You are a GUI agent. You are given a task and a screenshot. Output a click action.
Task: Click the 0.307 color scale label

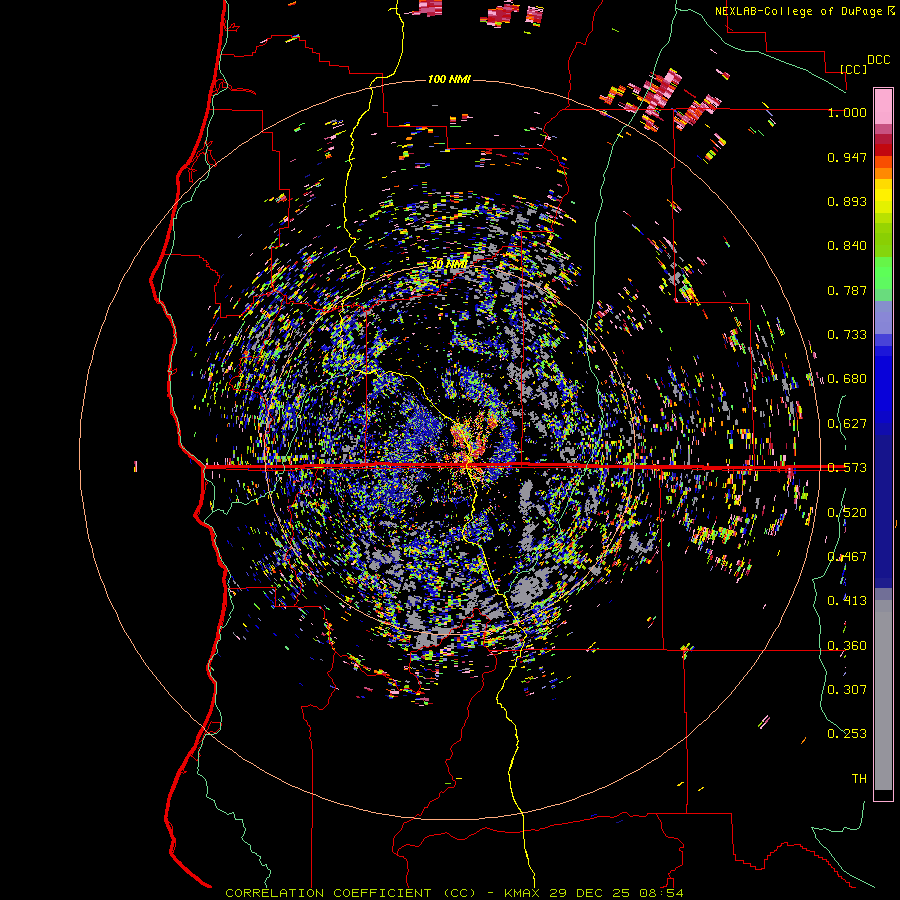[x=847, y=689]
